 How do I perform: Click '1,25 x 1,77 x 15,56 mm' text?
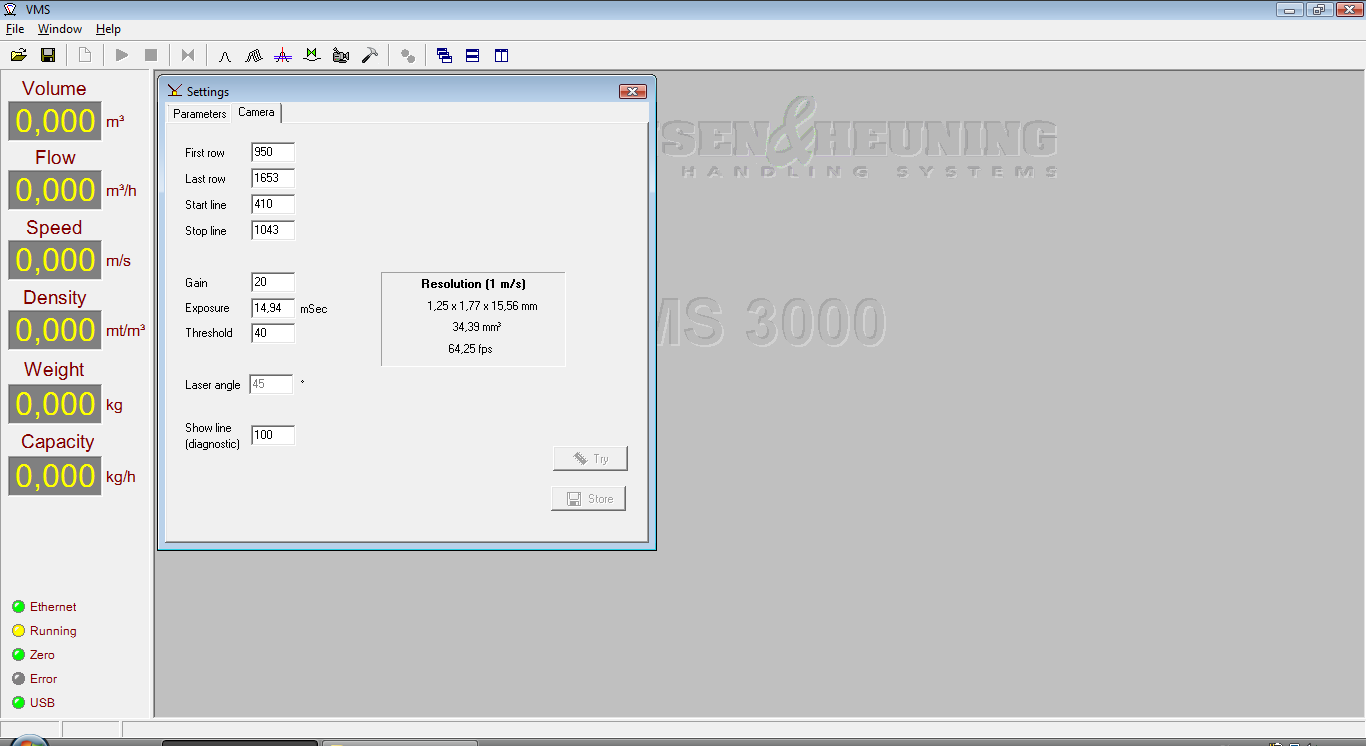(482, 306)
